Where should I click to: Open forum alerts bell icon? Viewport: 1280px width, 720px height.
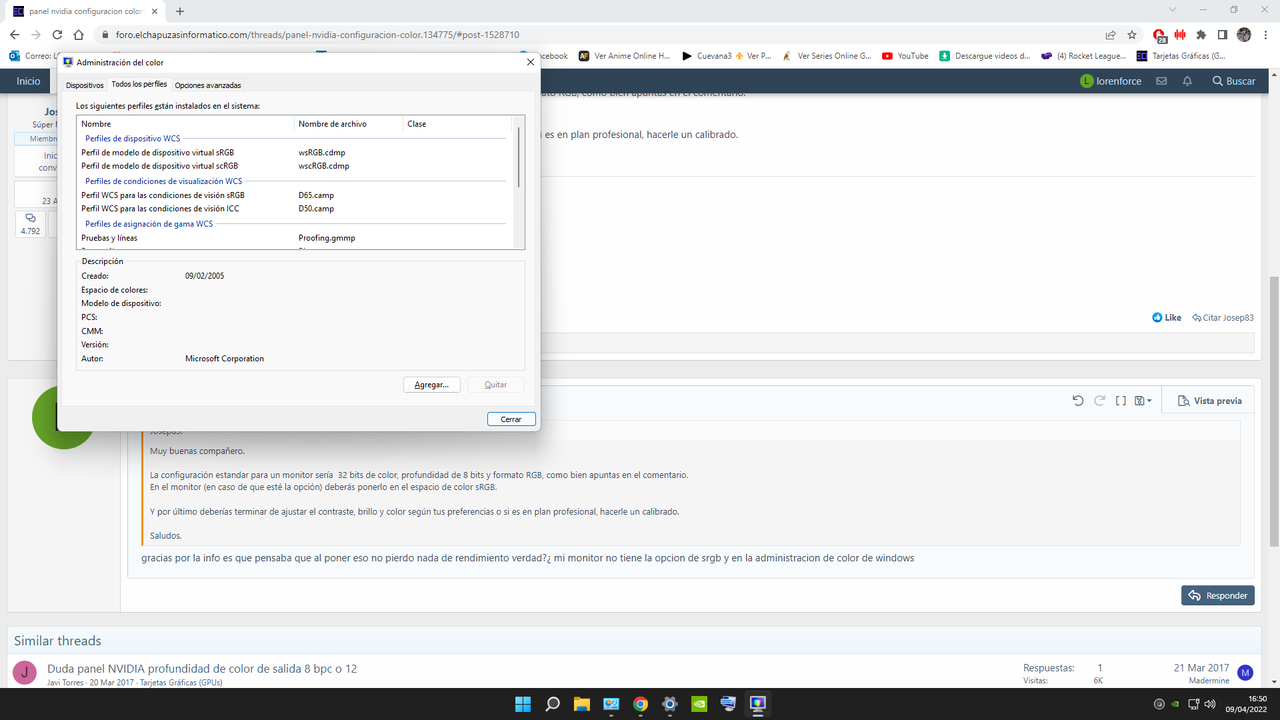[x=1187, y=81]
